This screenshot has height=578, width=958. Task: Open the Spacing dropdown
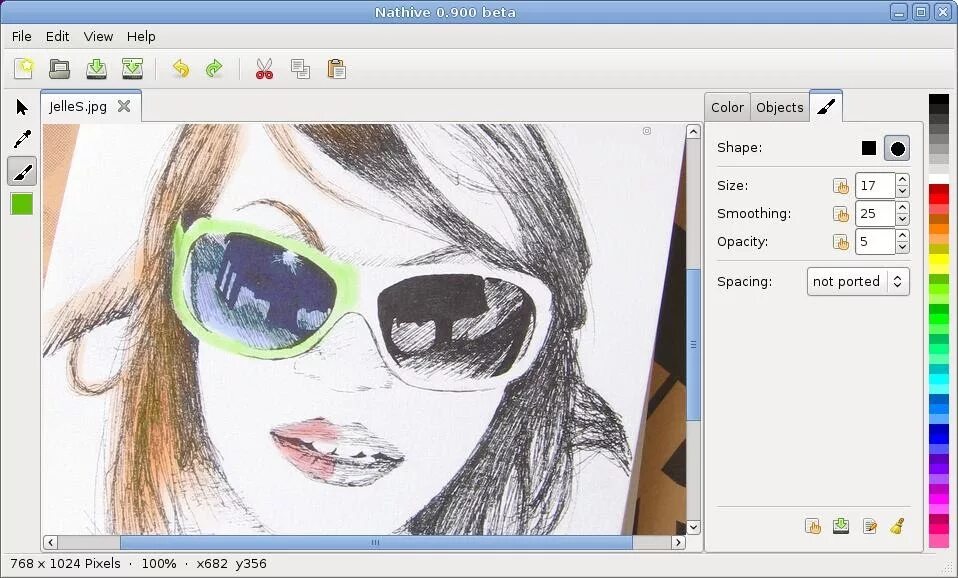coord(858,281)
